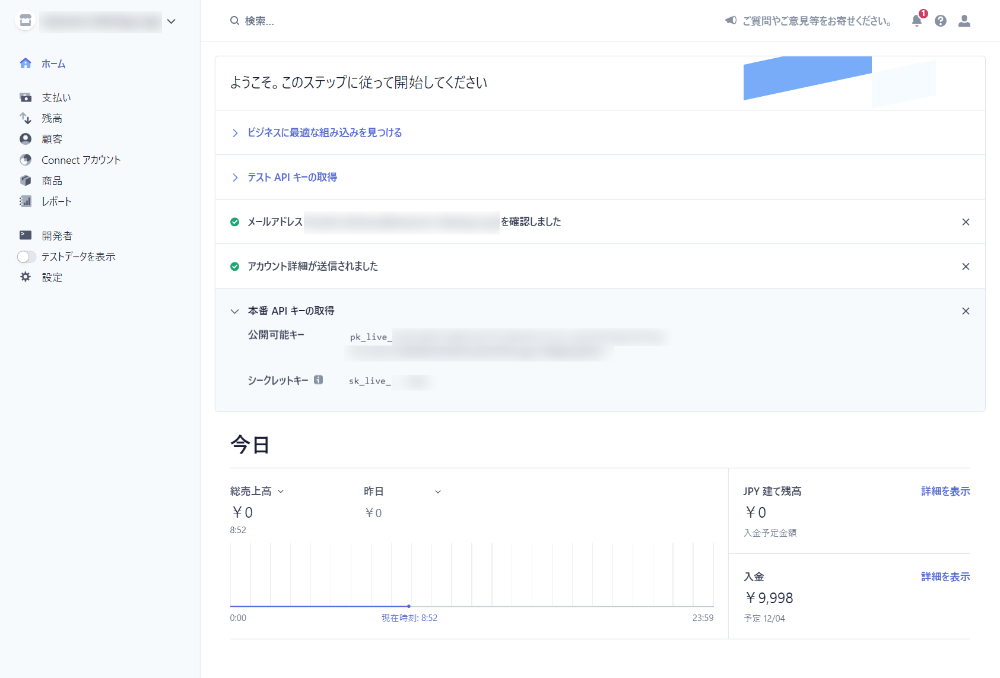Open the notifications bell

(x=917, y=20)
